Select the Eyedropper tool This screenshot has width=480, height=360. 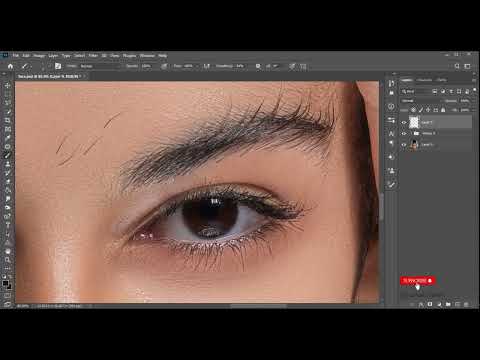coord(7,137)
